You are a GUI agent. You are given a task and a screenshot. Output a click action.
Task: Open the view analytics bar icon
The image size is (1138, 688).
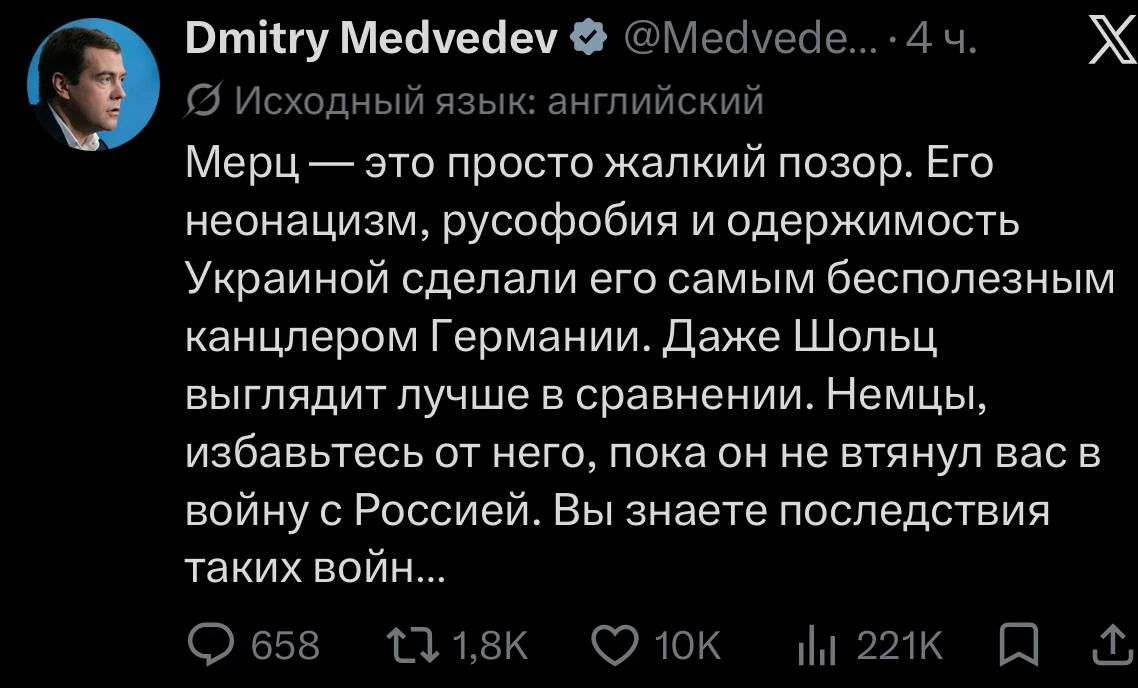[816, 647]
